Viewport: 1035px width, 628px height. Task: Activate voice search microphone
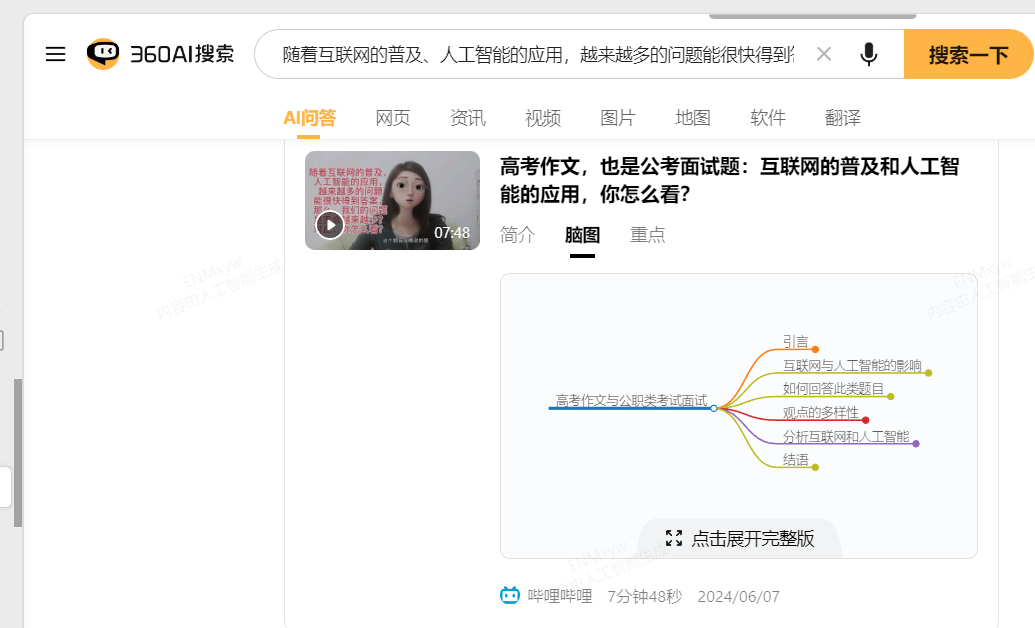point(869,54)
